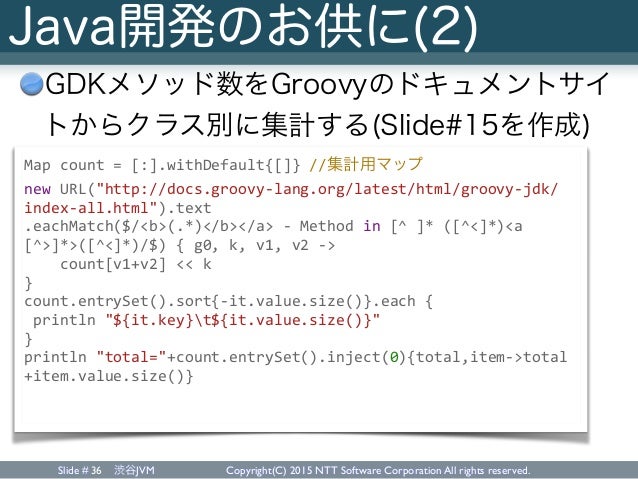The image size is (638, 479).
Task: Click the line starting ".eachMatch($/<b>"
Action: pyautogui.click(x=273, y=226)
